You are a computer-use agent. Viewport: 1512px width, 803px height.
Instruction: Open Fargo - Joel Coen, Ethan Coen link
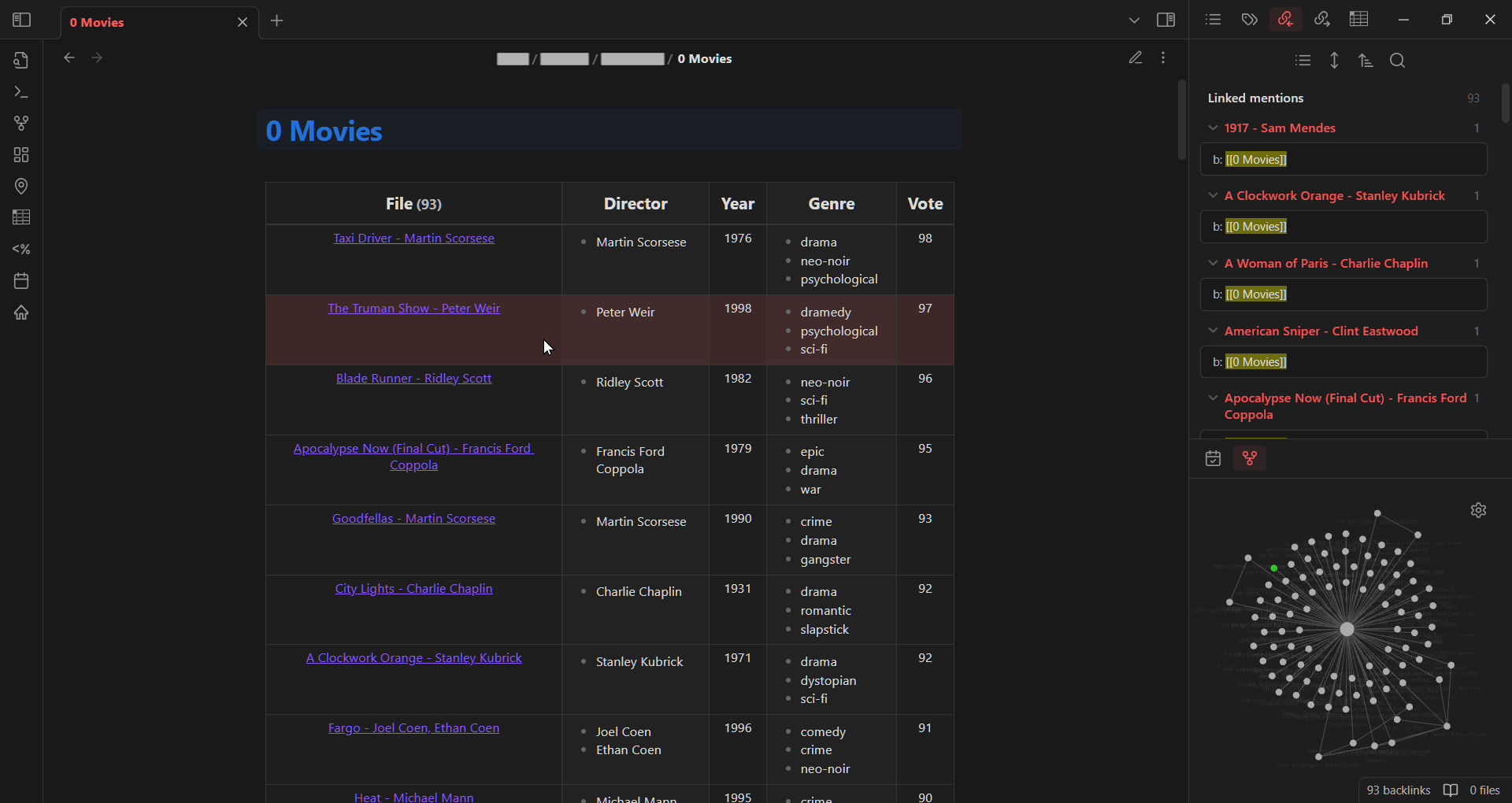[x=413, y=728]
